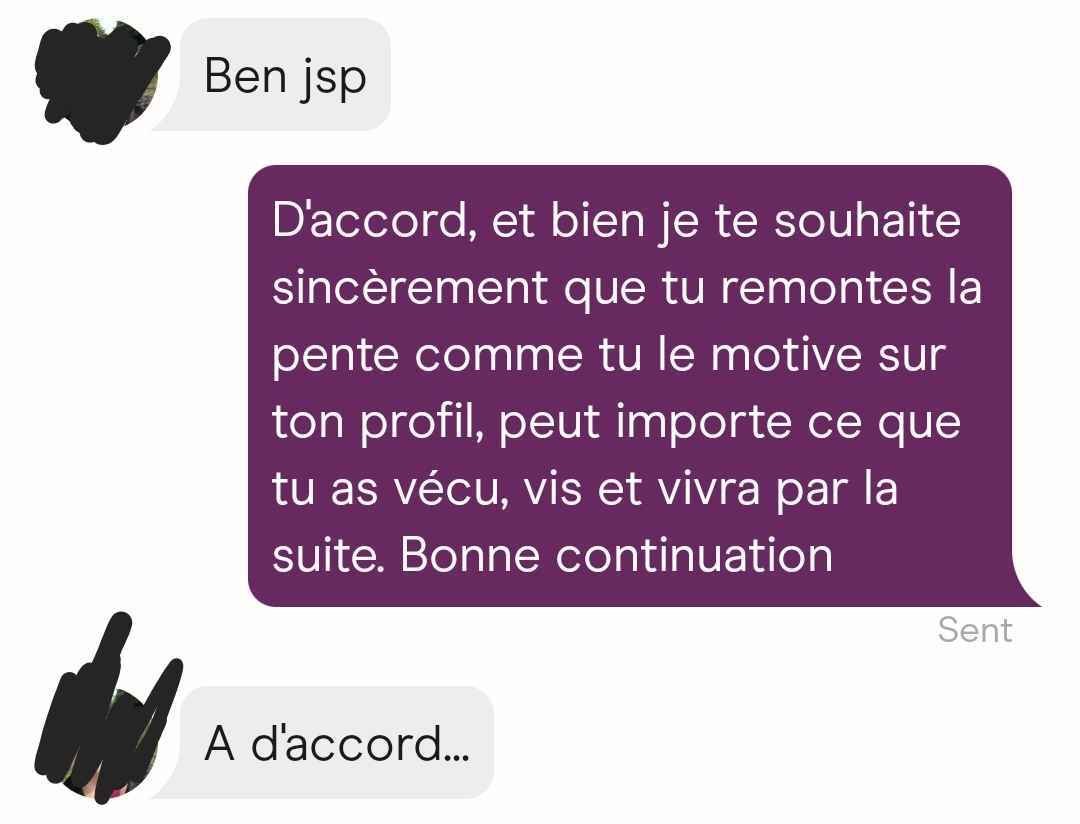Tap the line "tu as vécu, vis et vivra par la"
The width and height of the screenshot is (1080, 824).
[585, 488]
